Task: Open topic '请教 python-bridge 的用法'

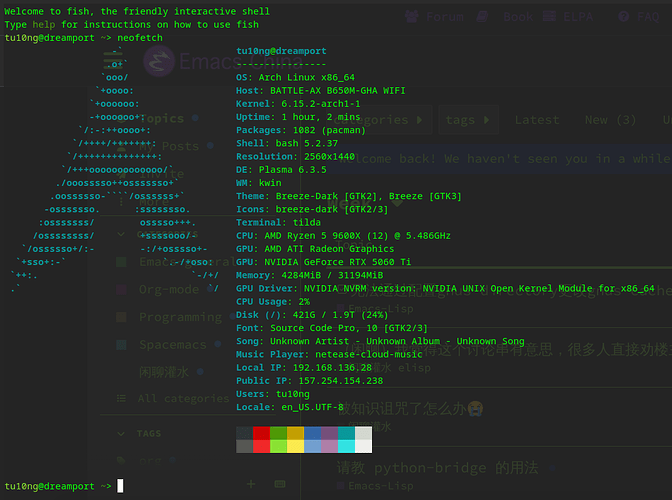Action: point(437,467)
